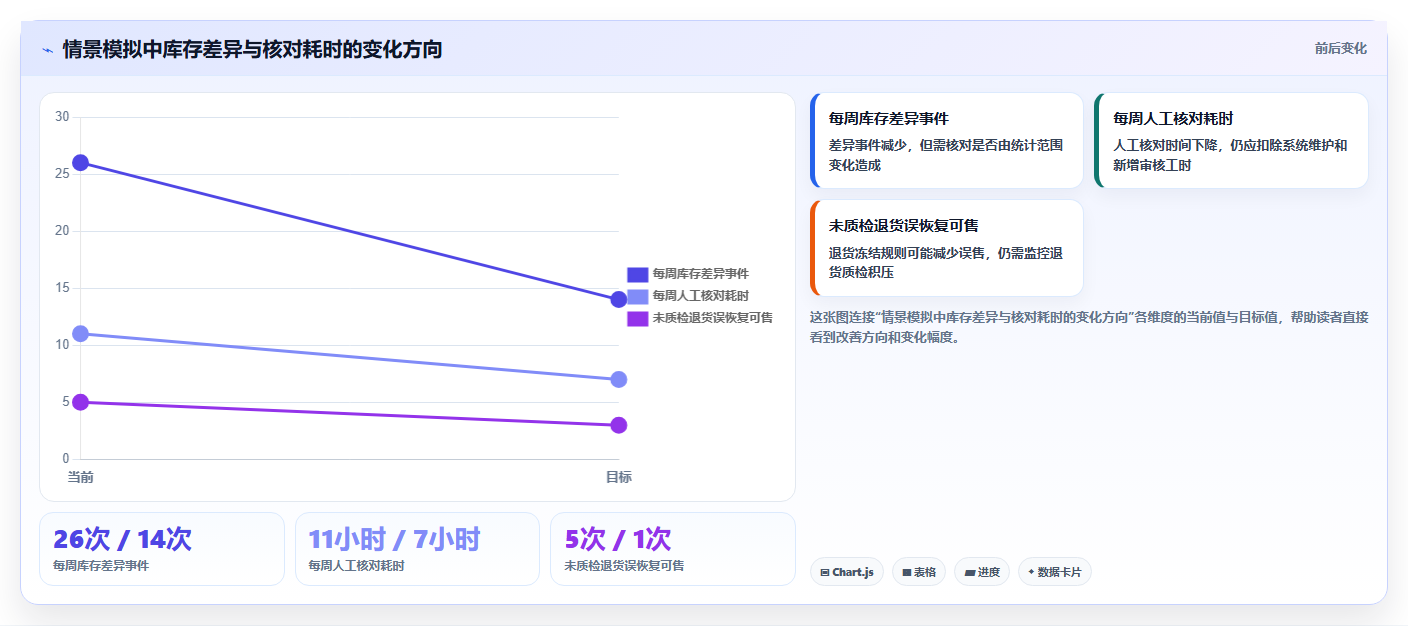Image resolution: width=1408 pixels, height=626 pixels.
Task: Click the Chart.js tag
Action: [x=846, y=572]
